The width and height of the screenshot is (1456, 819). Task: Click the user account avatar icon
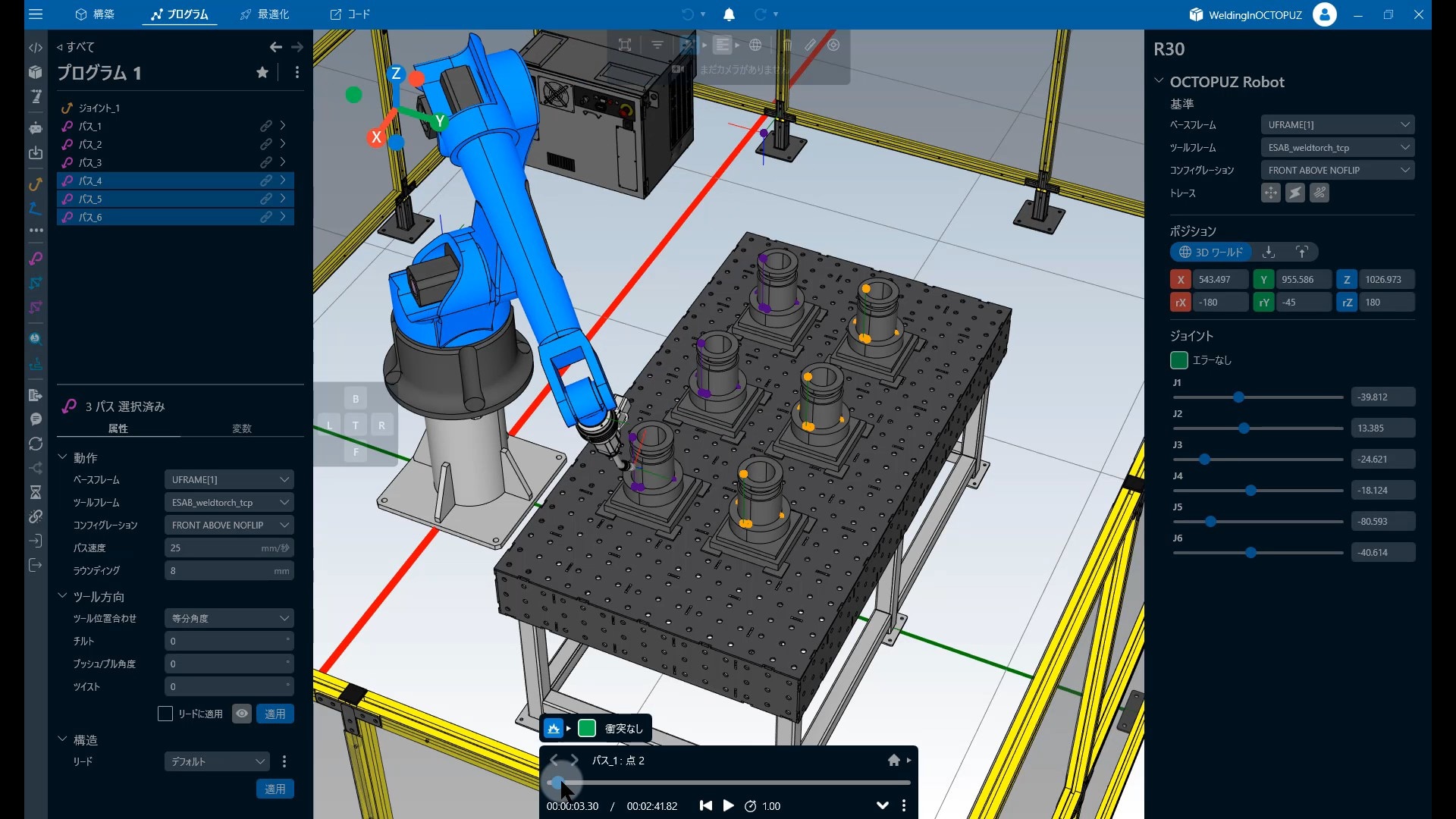1325,14
